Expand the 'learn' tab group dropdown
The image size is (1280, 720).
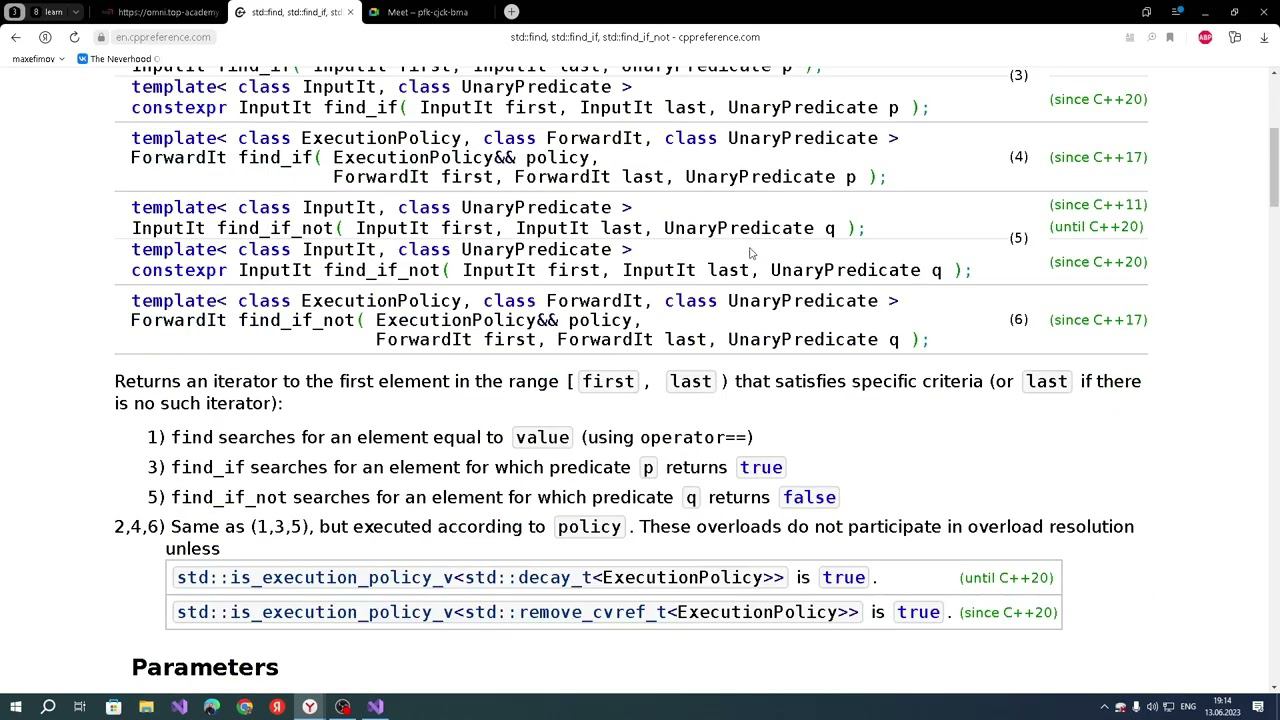tap(75, 12)
